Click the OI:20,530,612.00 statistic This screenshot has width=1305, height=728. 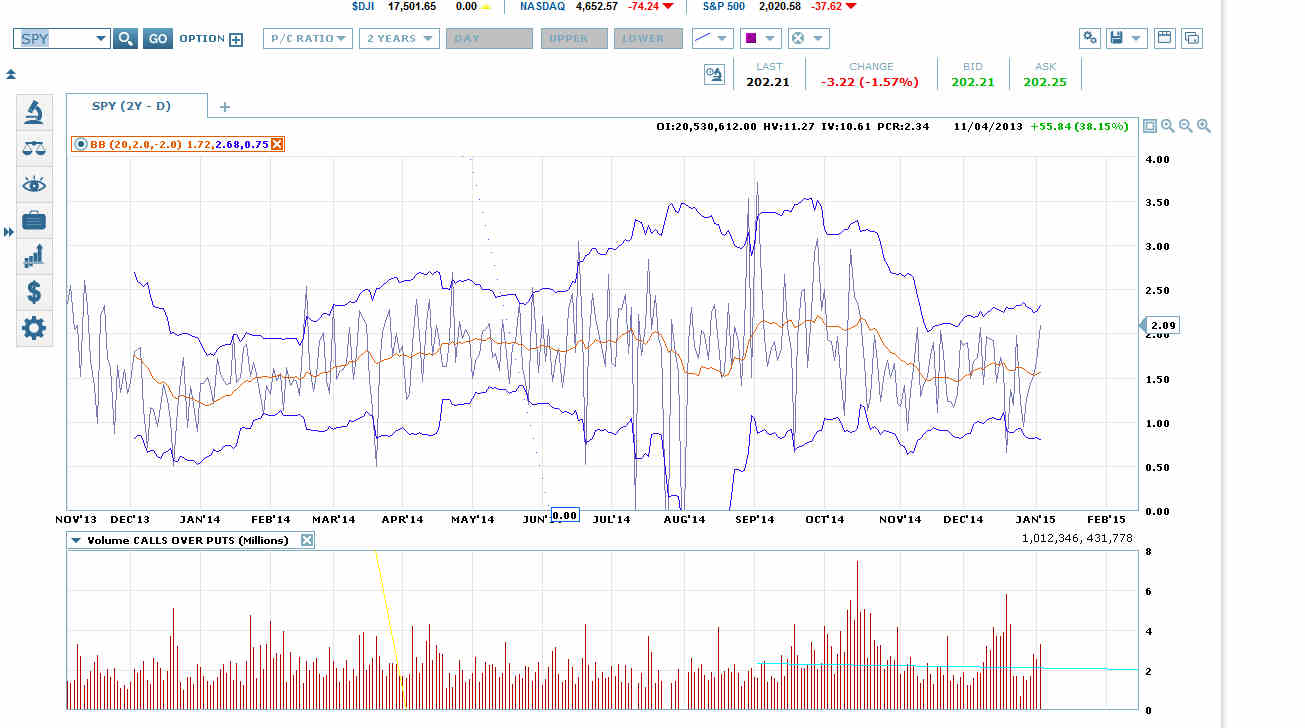click(706, 127)
